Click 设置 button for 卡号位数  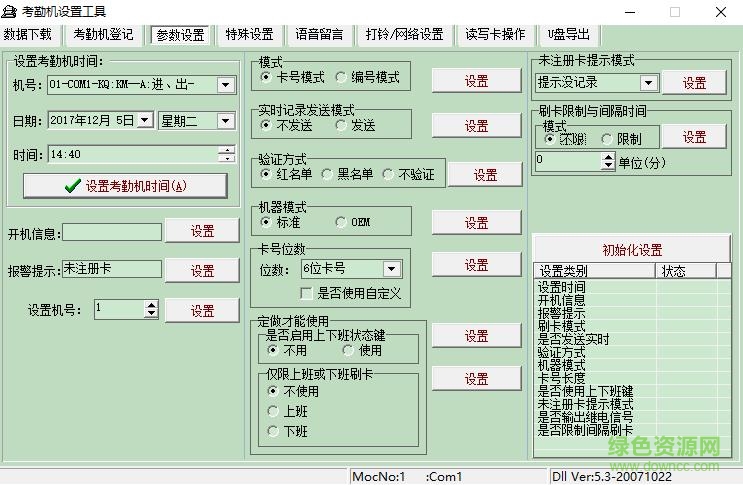pos(476,265)
